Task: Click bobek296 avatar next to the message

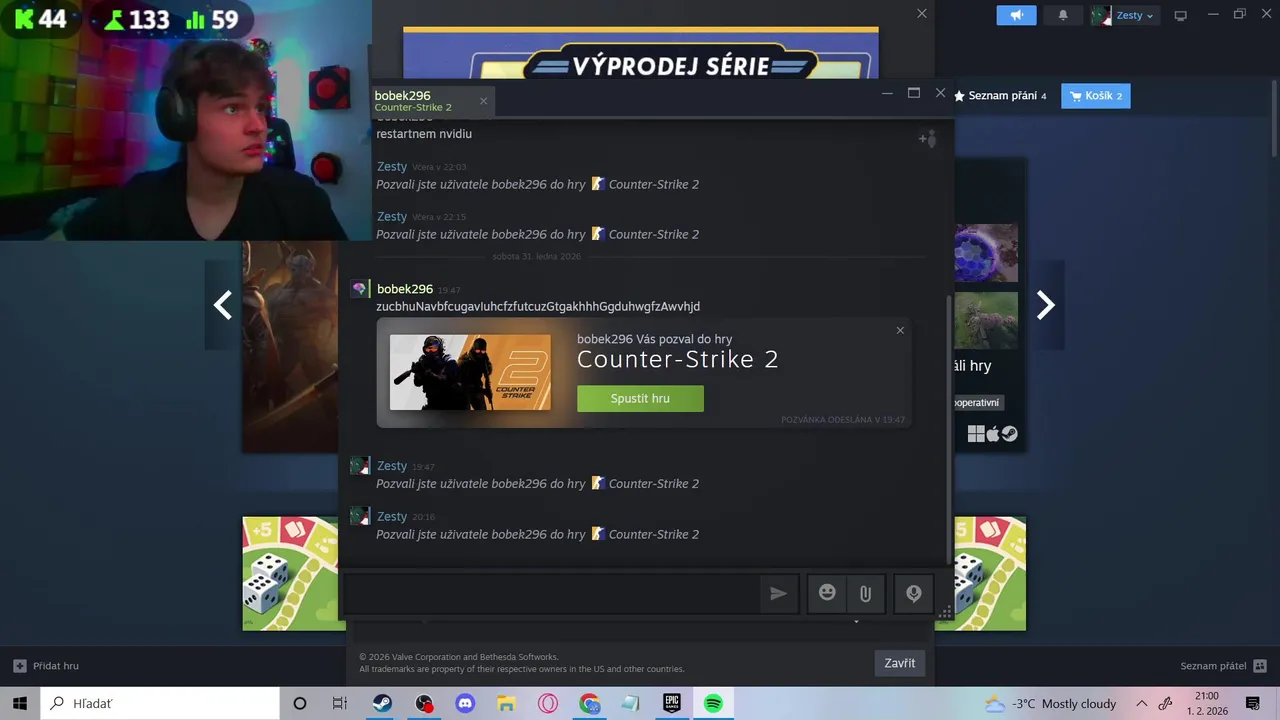Action: tap(359, 289)
